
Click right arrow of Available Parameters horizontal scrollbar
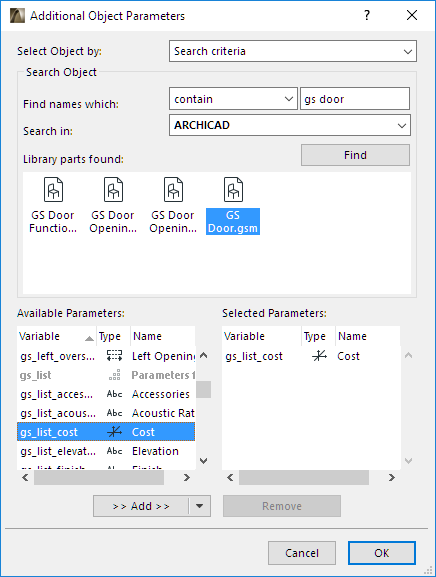(187, 477)
